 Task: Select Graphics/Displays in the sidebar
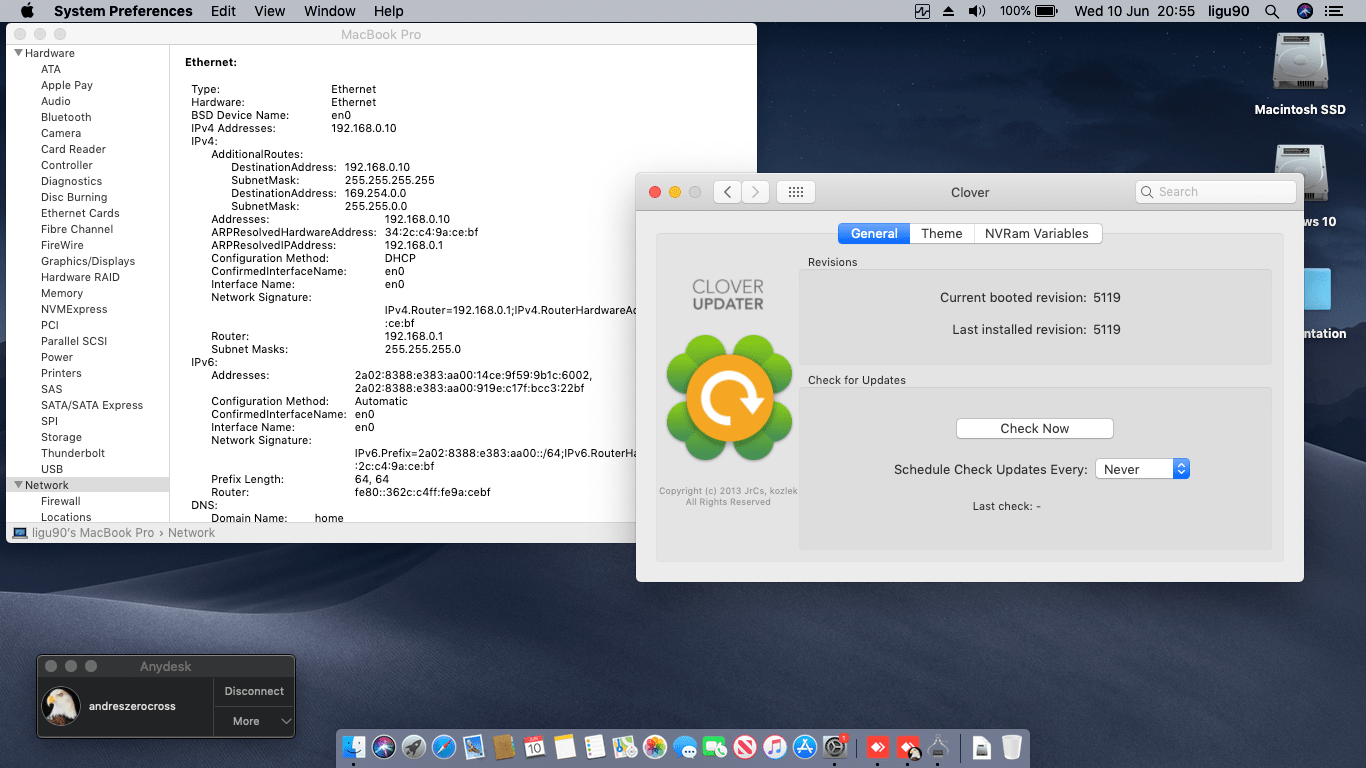tap(88, 261)
